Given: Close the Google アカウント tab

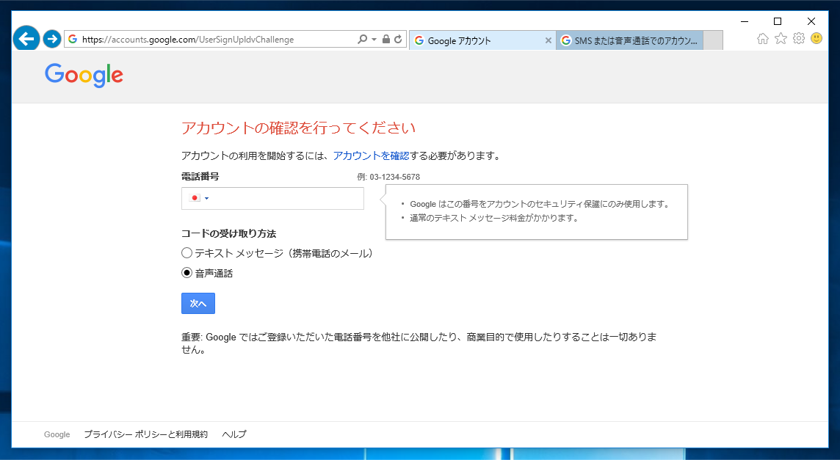Looking at the screenshot, I should [x=548, y=40].
